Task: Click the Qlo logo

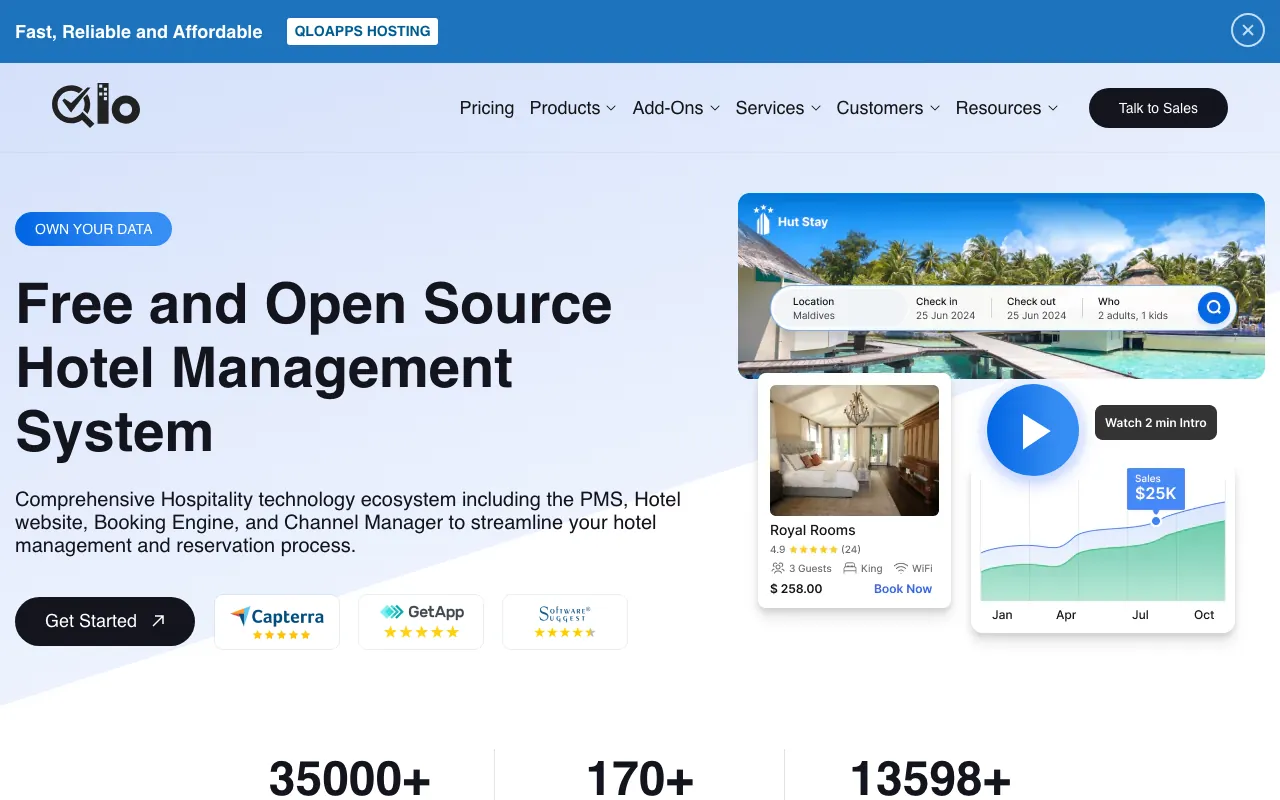Action: 96,105
